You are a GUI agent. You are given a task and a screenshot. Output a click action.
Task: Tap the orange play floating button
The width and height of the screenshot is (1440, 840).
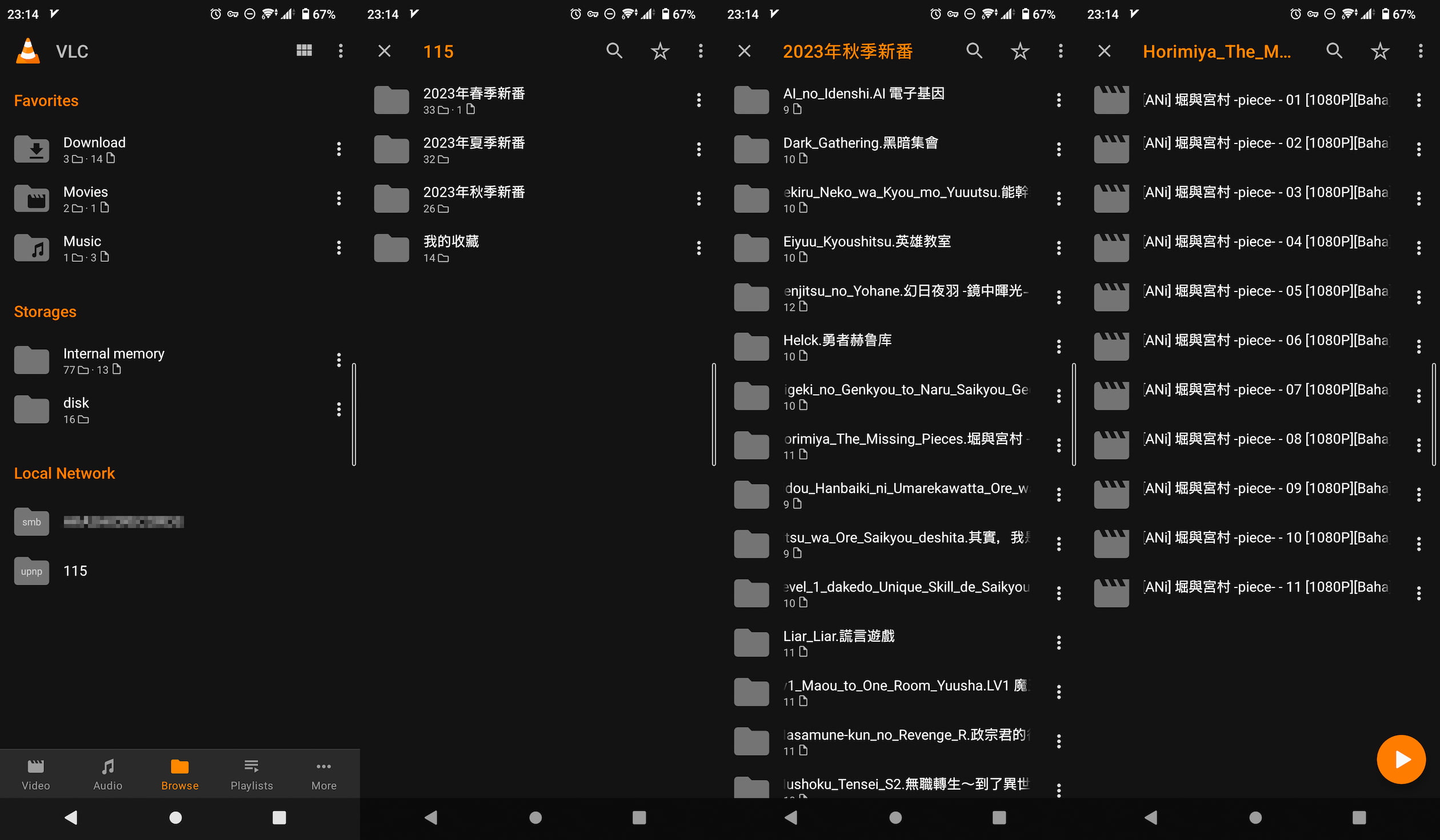pyautogui.click(x=1401, y=759)
